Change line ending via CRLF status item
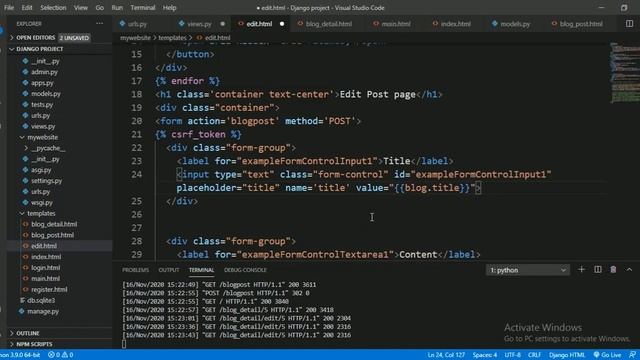 tap(534, 355)
